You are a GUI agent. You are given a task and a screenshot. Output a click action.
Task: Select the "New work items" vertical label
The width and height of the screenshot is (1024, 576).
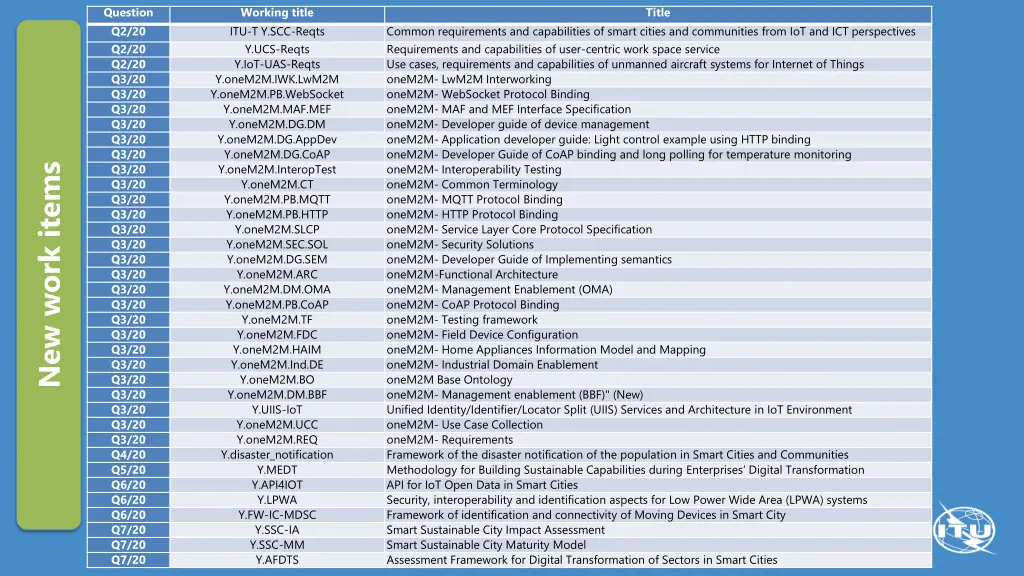click(49, 274)
